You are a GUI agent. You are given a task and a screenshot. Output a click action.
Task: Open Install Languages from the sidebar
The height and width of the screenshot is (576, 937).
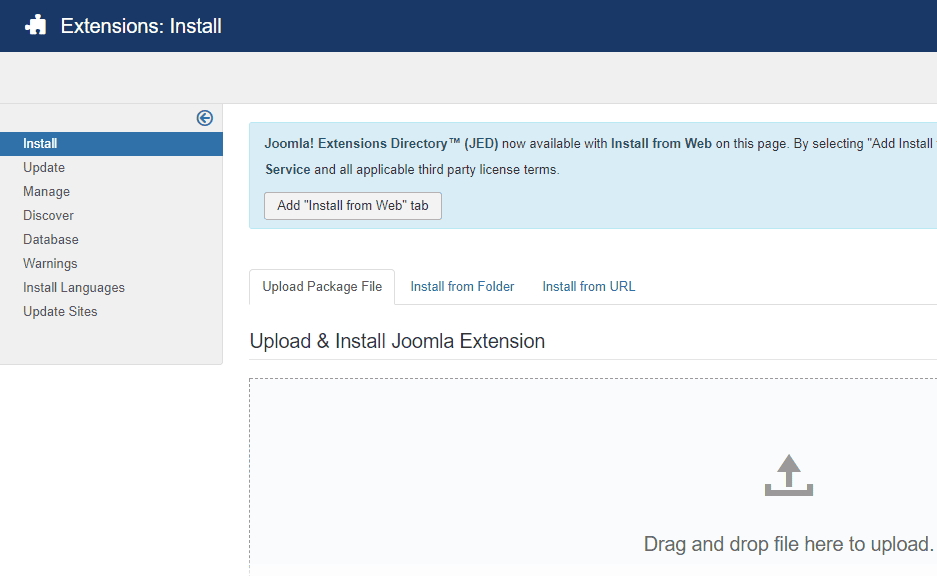[73, 287]
